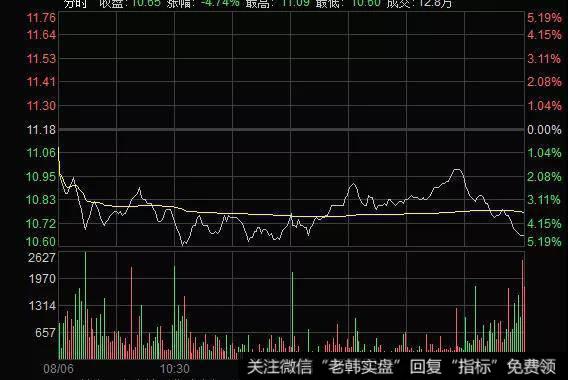
Task: Click the 3.11% green percentage label
Action: 544,200
